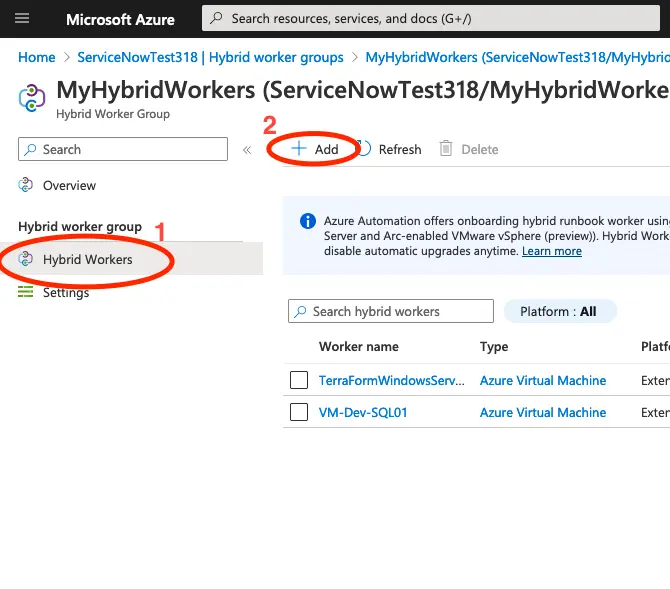Click Azure Virtual Machine in VM-Dev-SQL01 row

click(x=543, y=412)
